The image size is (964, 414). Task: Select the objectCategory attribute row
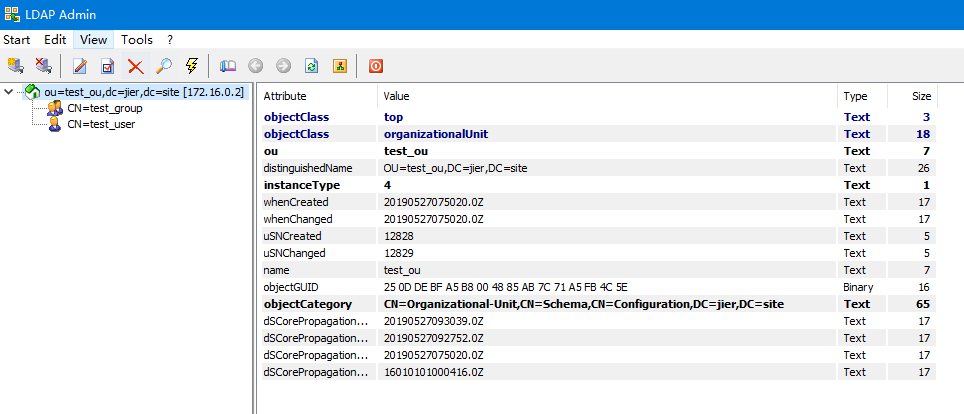coord(599,304)
